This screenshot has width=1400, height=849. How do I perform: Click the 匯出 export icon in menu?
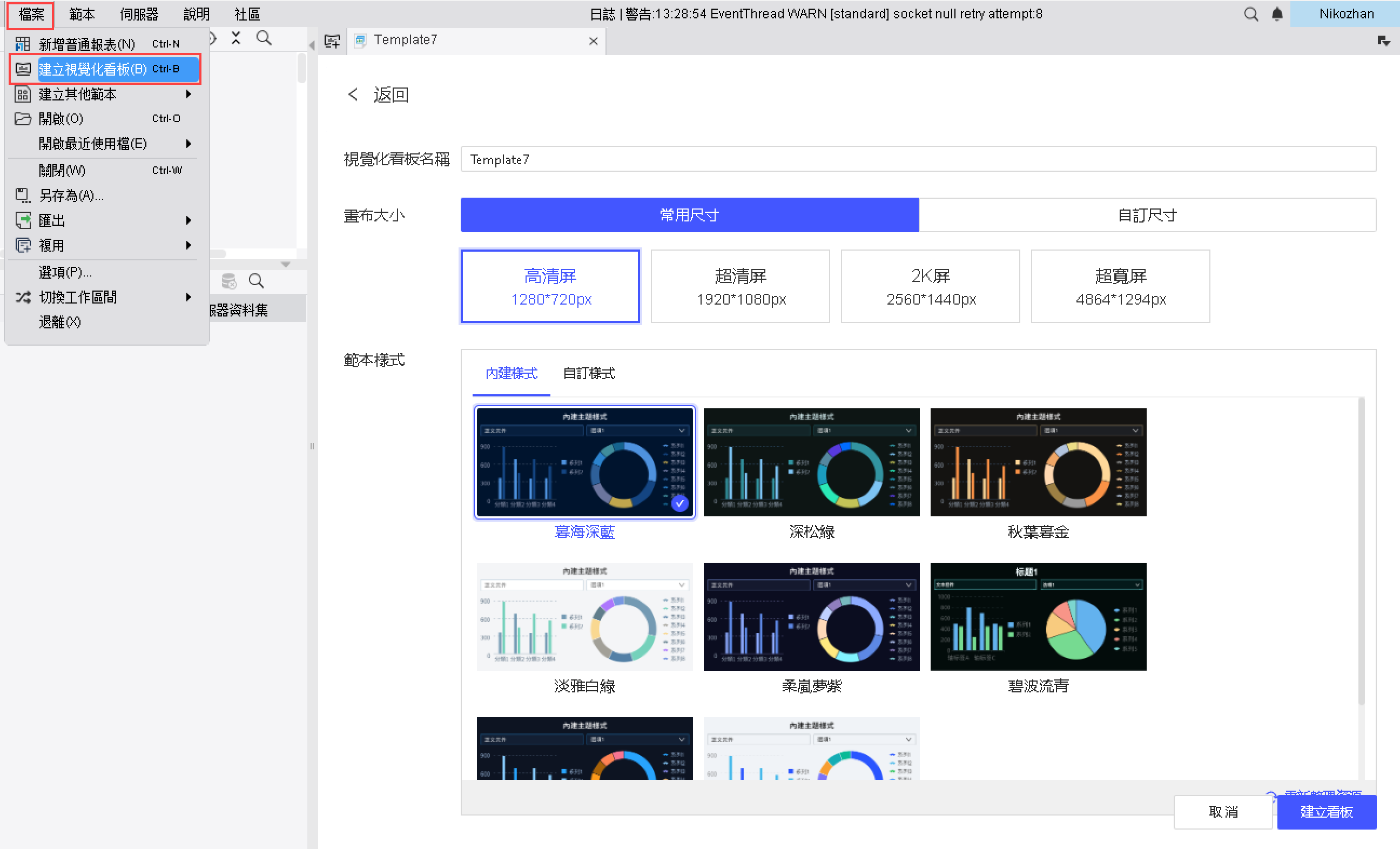[x=23, y=220]
